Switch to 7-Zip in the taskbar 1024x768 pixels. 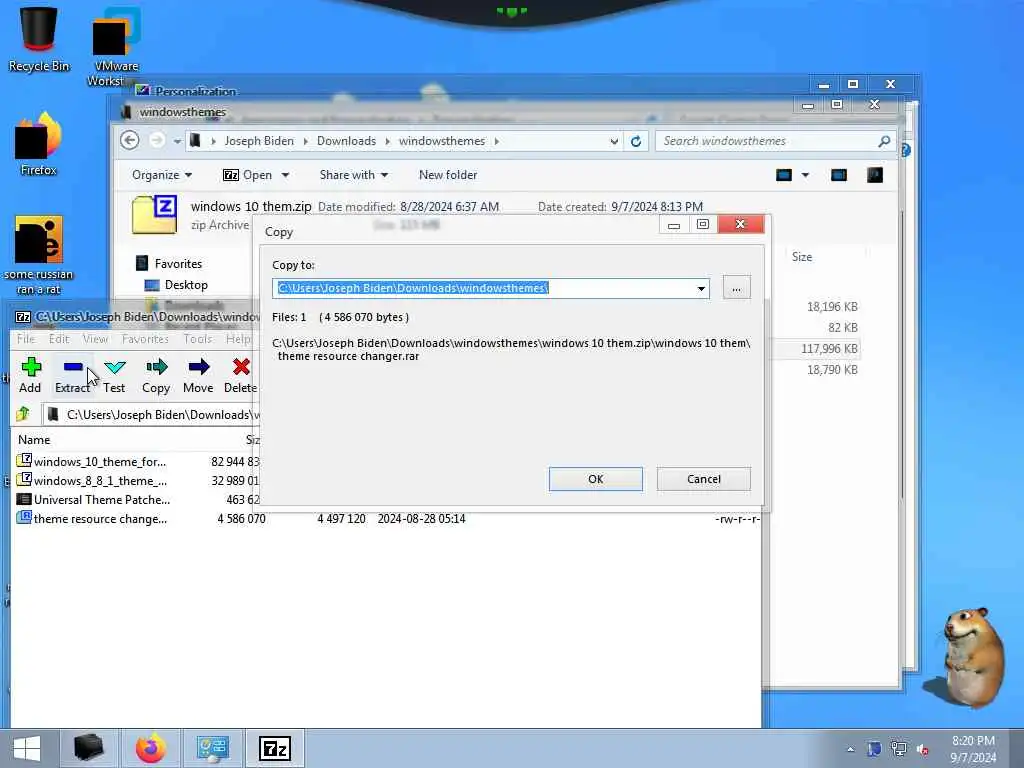coord(274,748)
